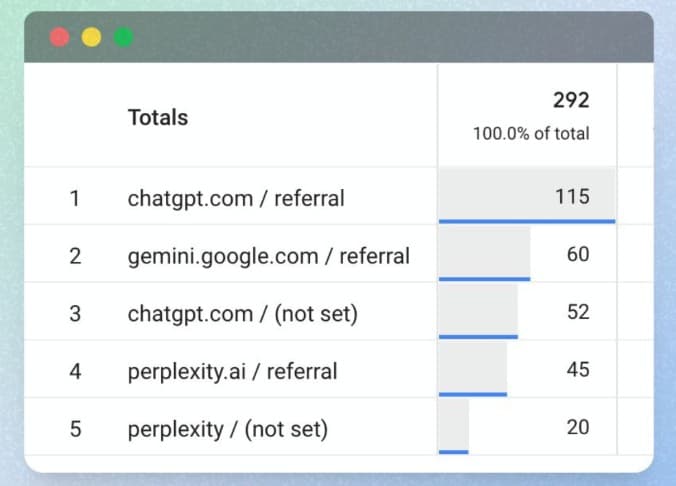
Task: Click the 45 value for perplexity.ai
Action: pyautogui.click(x=577, y=371)
